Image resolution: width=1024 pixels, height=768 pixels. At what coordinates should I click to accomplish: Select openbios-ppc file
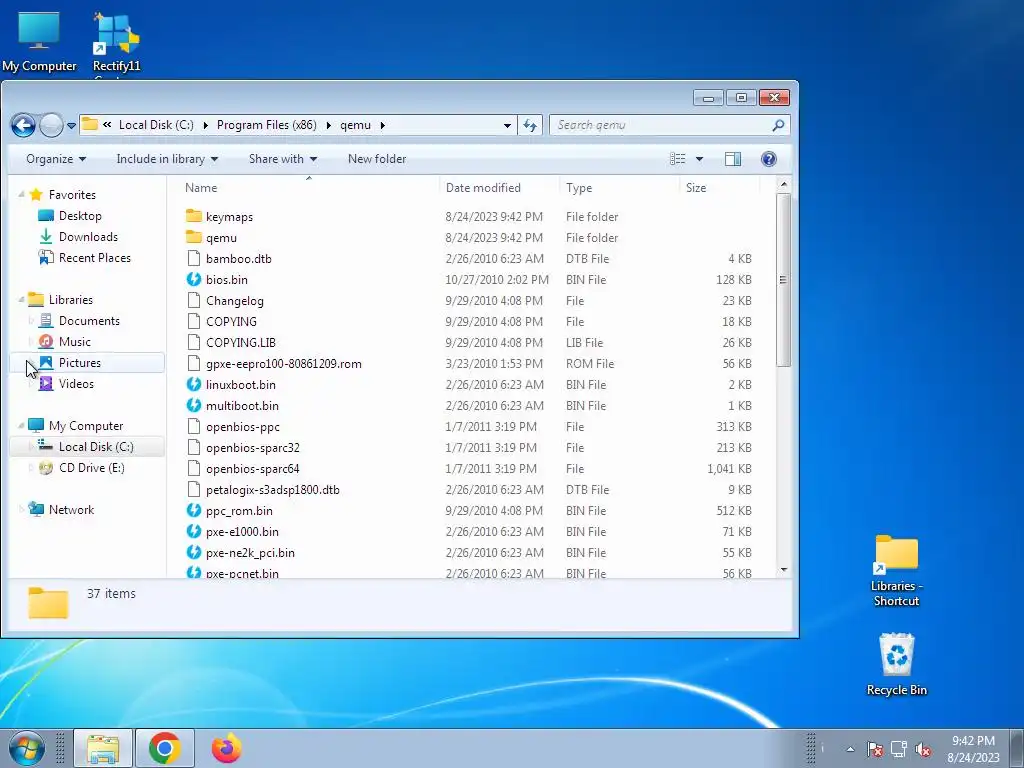pos(242,426)
